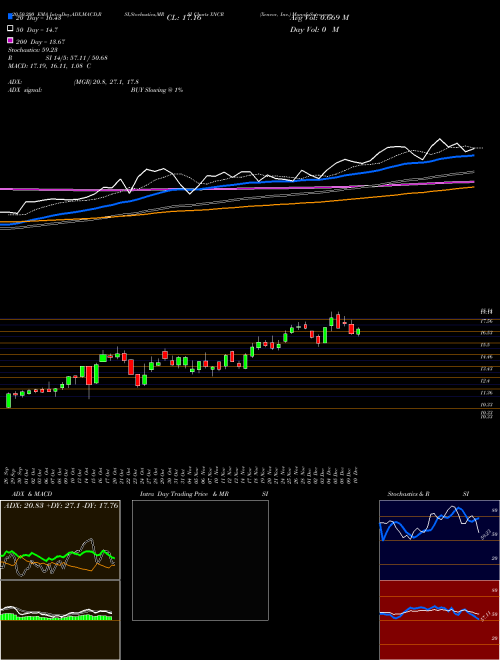
Task: Click the 'Stochastics: 59.28' reading
Action: click(32, 50)
